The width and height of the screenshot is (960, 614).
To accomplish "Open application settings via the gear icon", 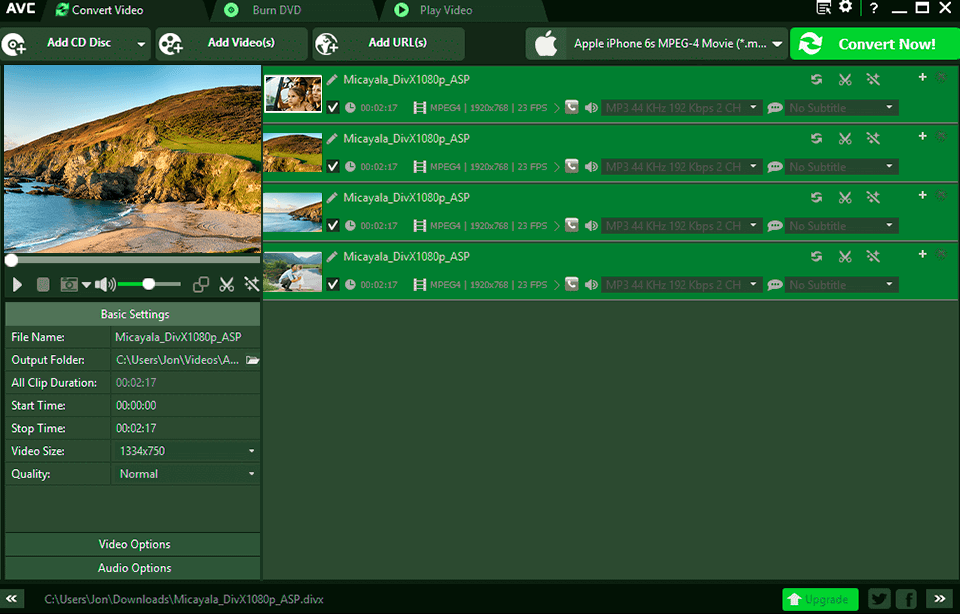I will [847, 8].
